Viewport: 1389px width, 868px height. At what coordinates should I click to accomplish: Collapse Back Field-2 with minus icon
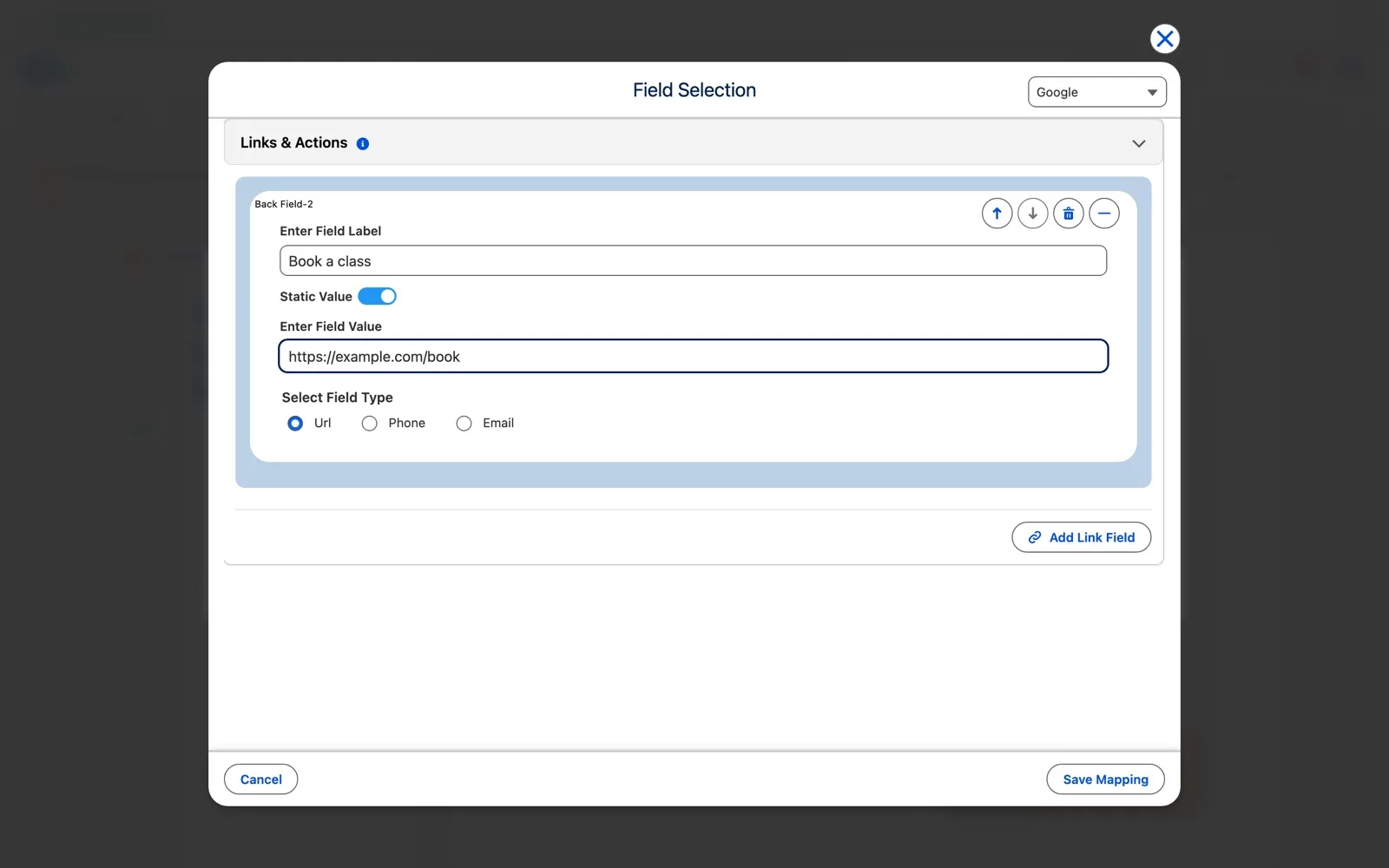(x=1103, y=214)
